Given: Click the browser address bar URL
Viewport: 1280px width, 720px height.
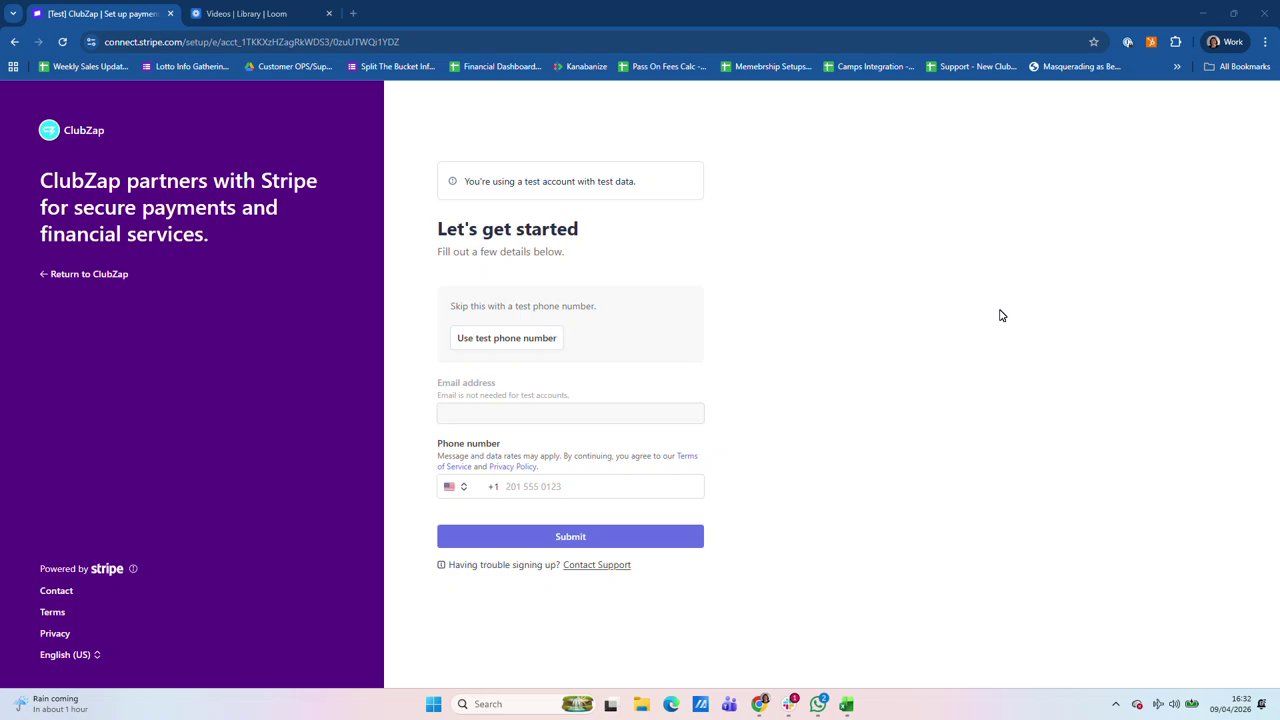Looking at the screenshot, I should click(x=252, y=42).
